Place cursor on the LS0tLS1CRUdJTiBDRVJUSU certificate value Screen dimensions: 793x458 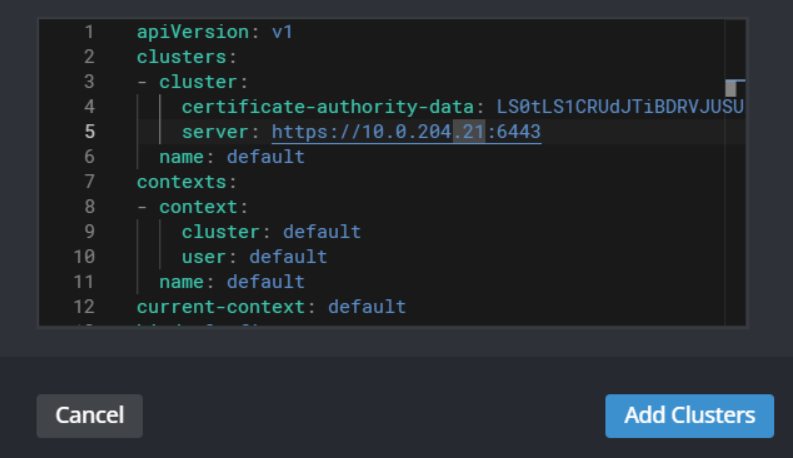[x=620, y=107]
